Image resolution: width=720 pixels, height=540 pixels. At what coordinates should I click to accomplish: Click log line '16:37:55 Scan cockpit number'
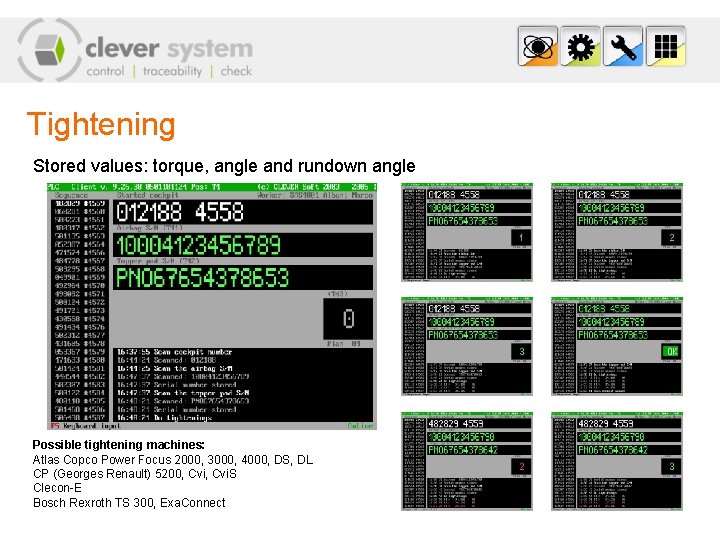[174, 352]
